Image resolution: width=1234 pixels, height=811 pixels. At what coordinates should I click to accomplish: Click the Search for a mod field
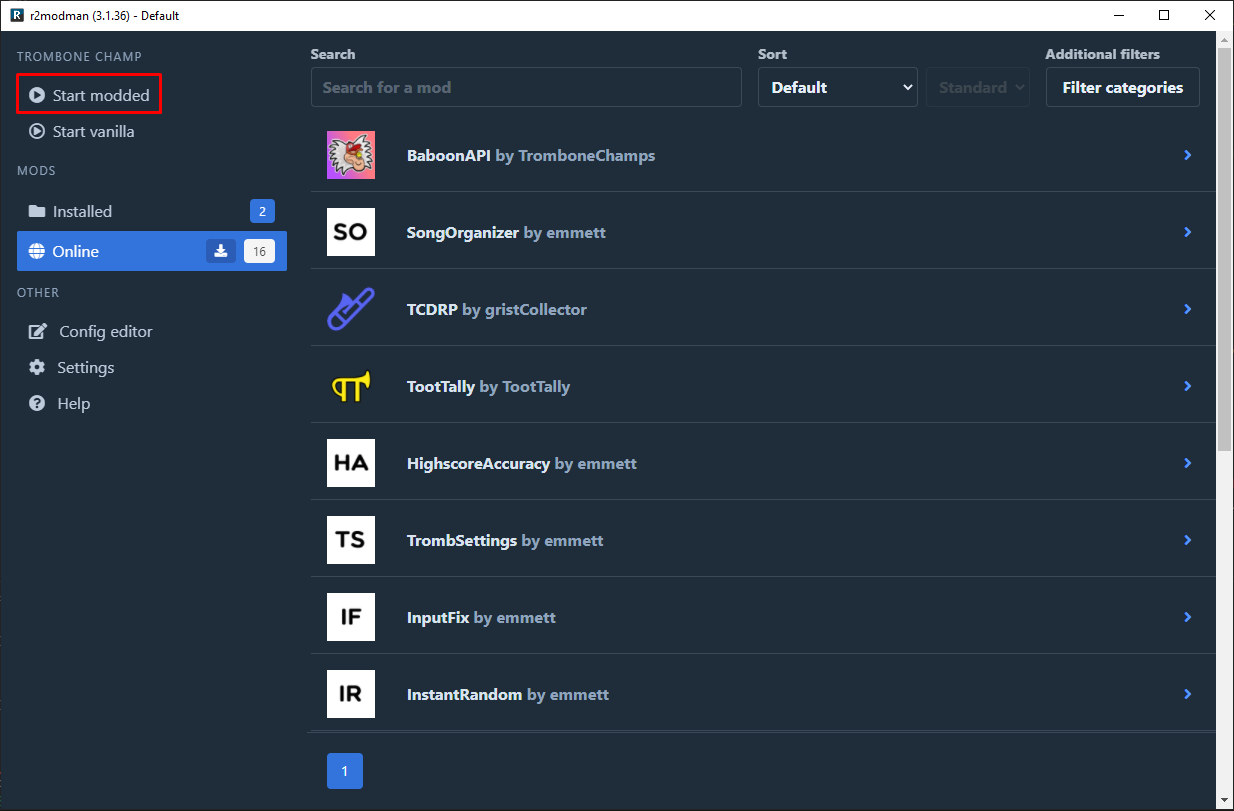point(526,87)
